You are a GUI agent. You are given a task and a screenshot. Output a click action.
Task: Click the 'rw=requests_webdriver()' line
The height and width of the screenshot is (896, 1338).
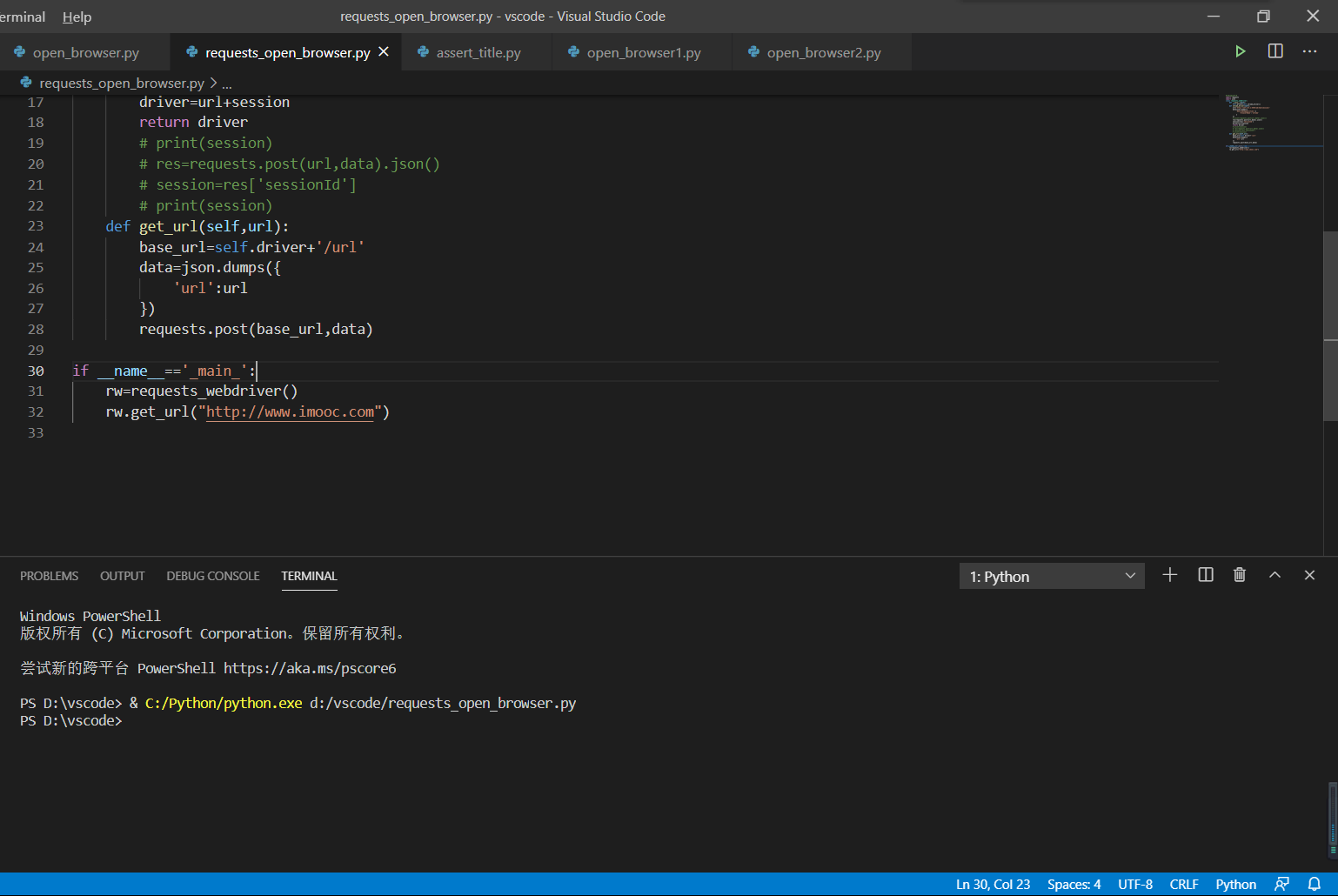(202, 391)
